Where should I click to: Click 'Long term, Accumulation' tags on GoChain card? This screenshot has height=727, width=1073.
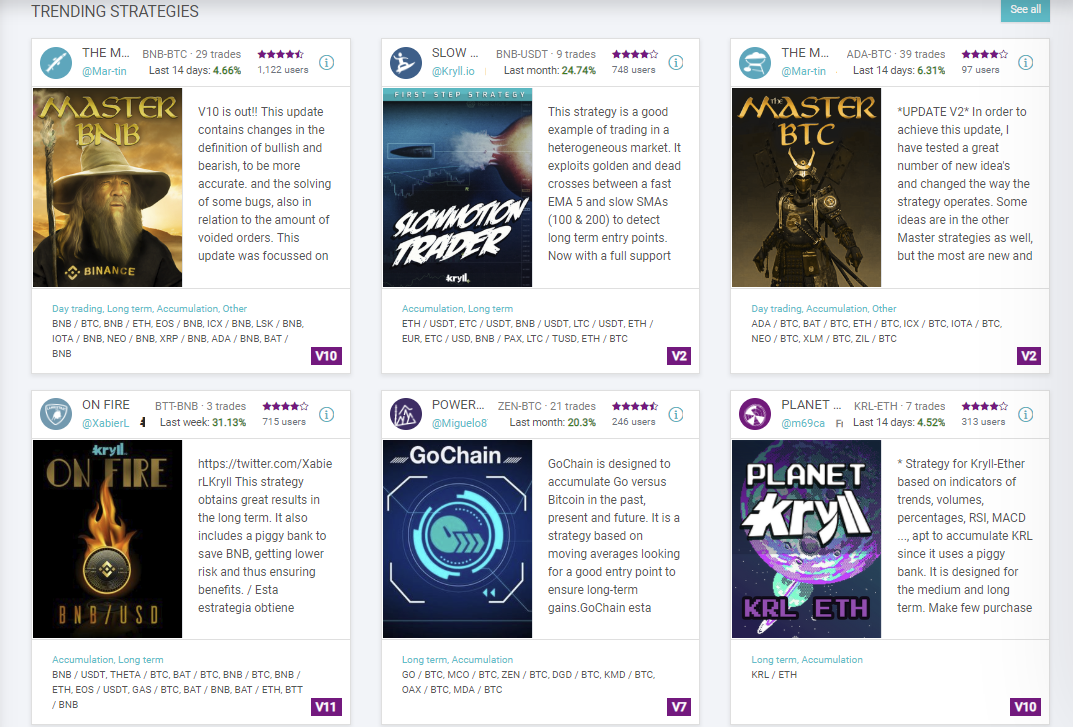pos(457,660)
